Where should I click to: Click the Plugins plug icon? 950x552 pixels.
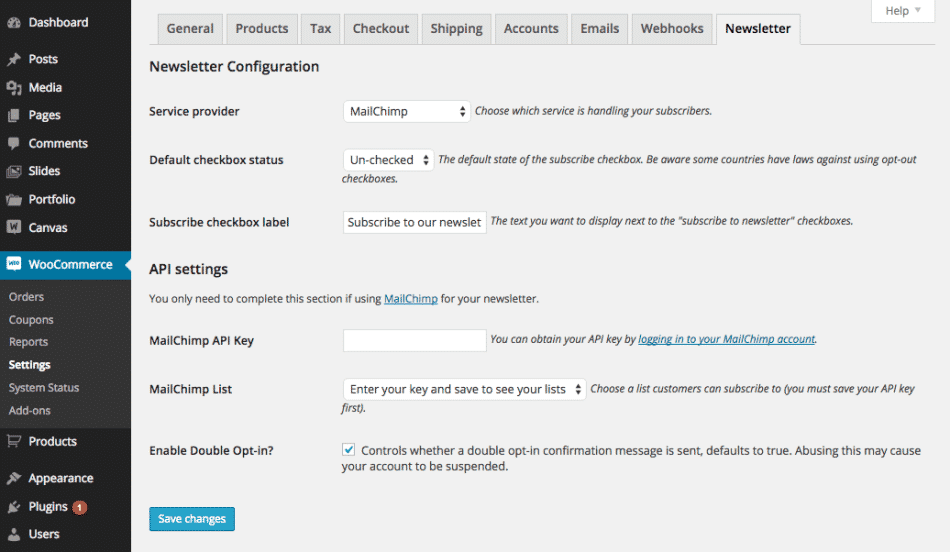14,507
